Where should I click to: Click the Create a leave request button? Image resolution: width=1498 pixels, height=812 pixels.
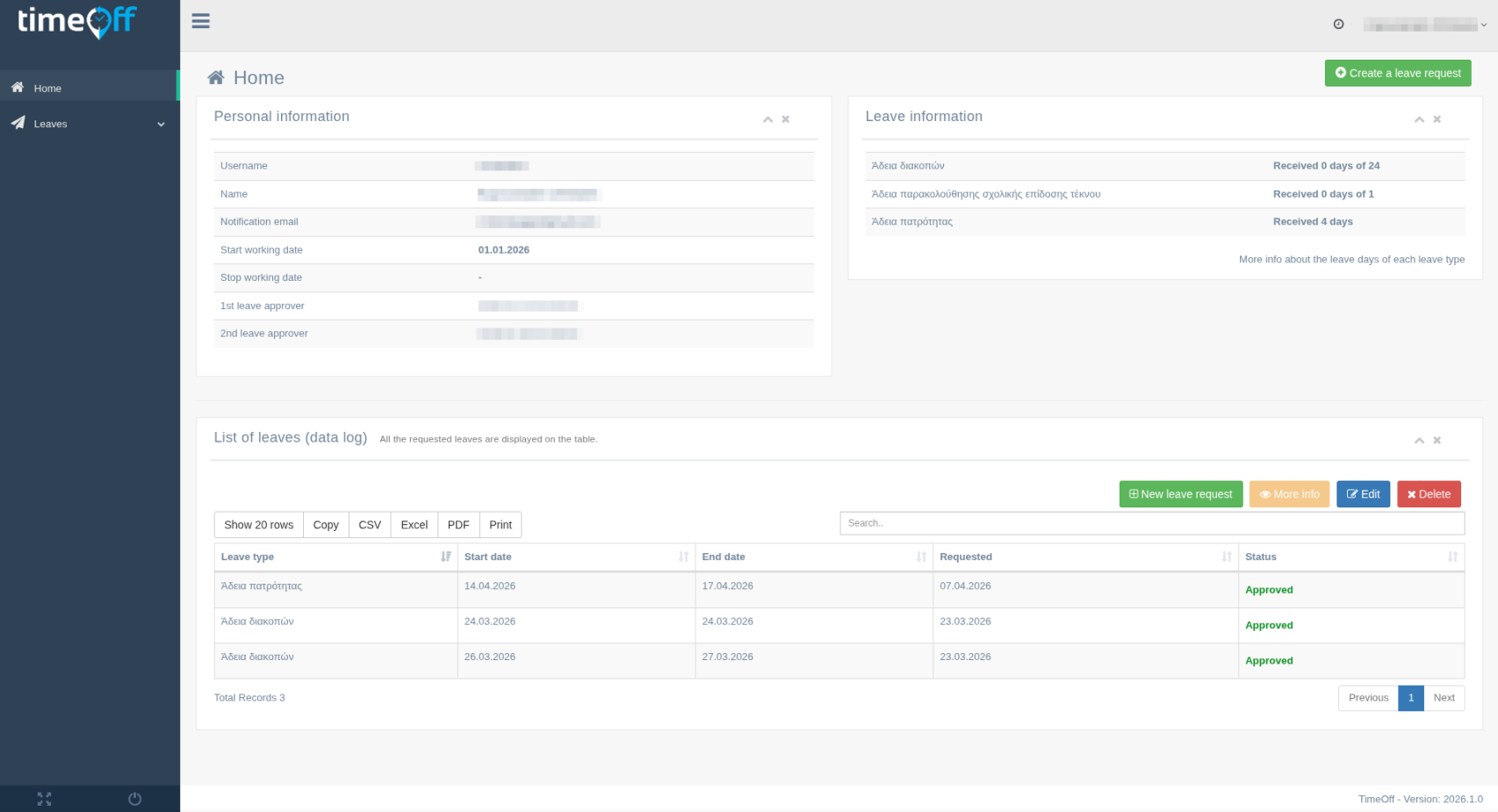(x=1397, y=73)
